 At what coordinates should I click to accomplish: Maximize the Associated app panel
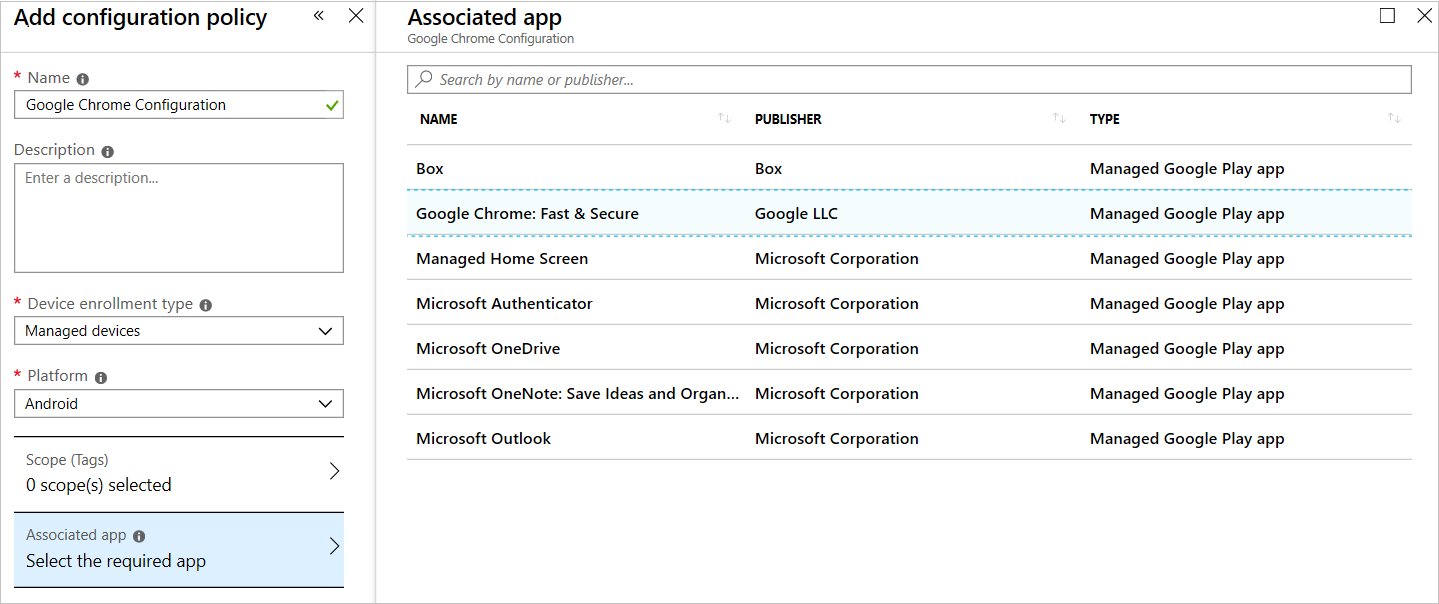click(1386, 15)
